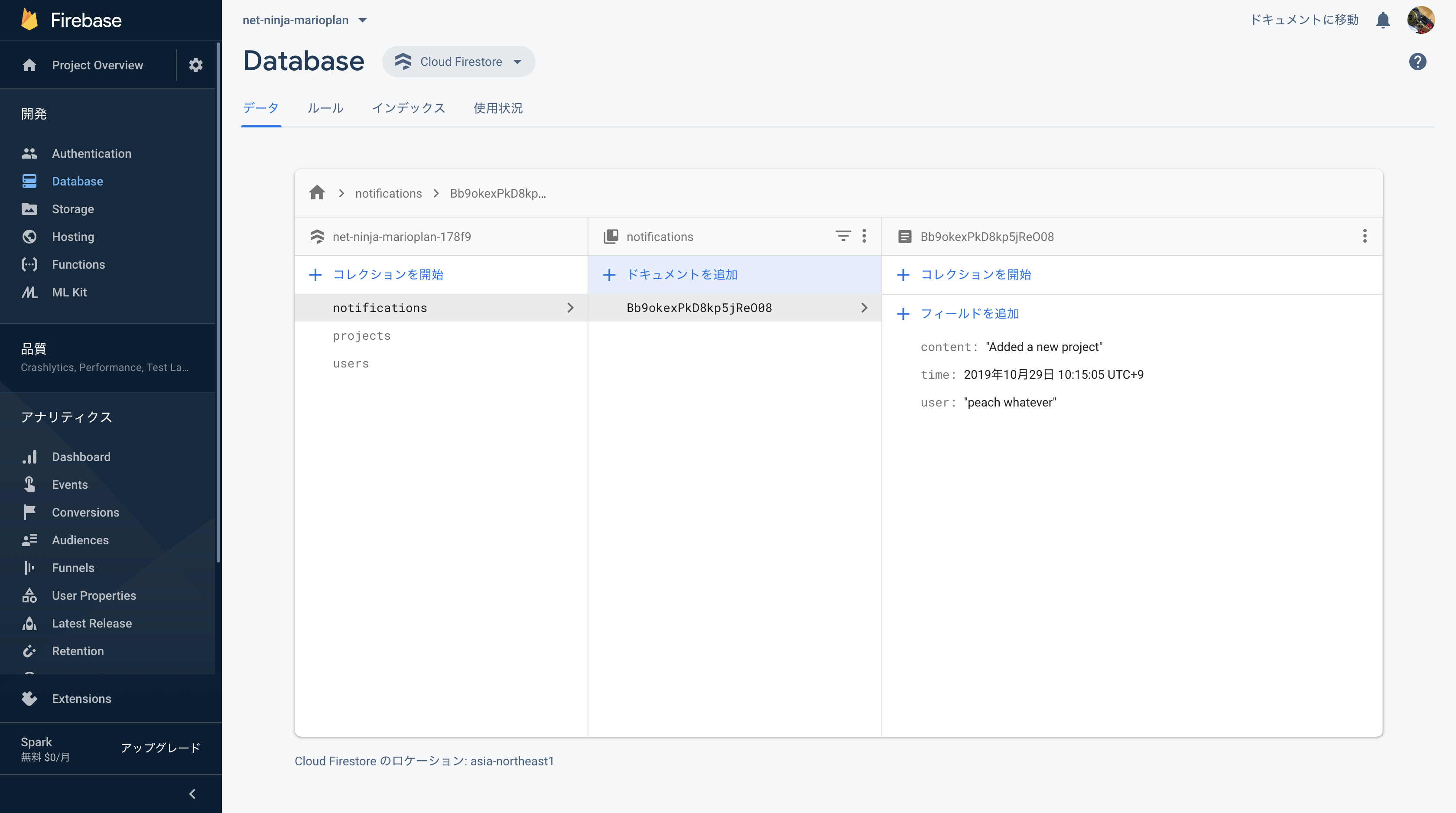
Task: Open filter icon for notifications collection
Action: click(843, 236)
